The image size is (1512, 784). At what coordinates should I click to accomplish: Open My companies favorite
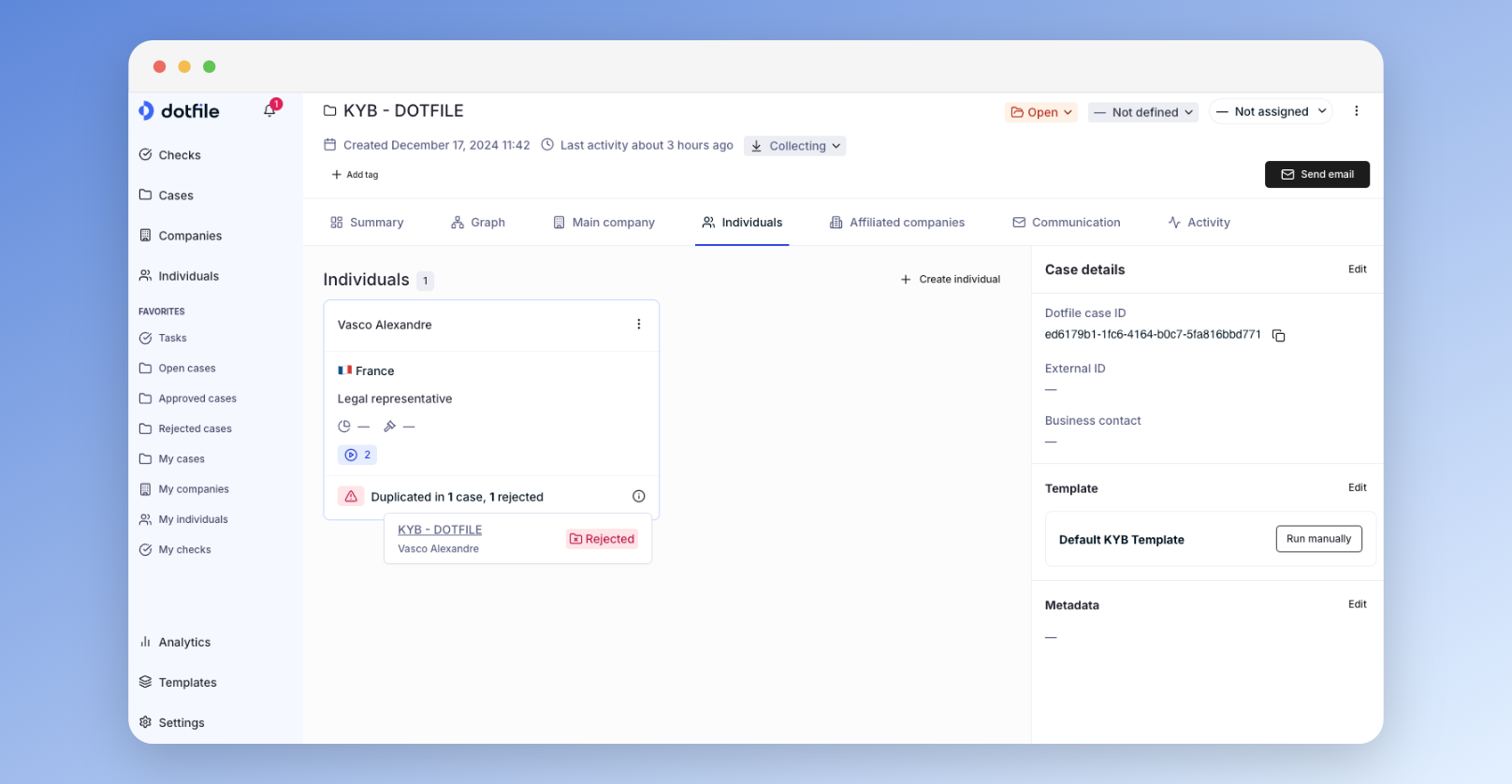pyautogui.click(x=183, y=489)
